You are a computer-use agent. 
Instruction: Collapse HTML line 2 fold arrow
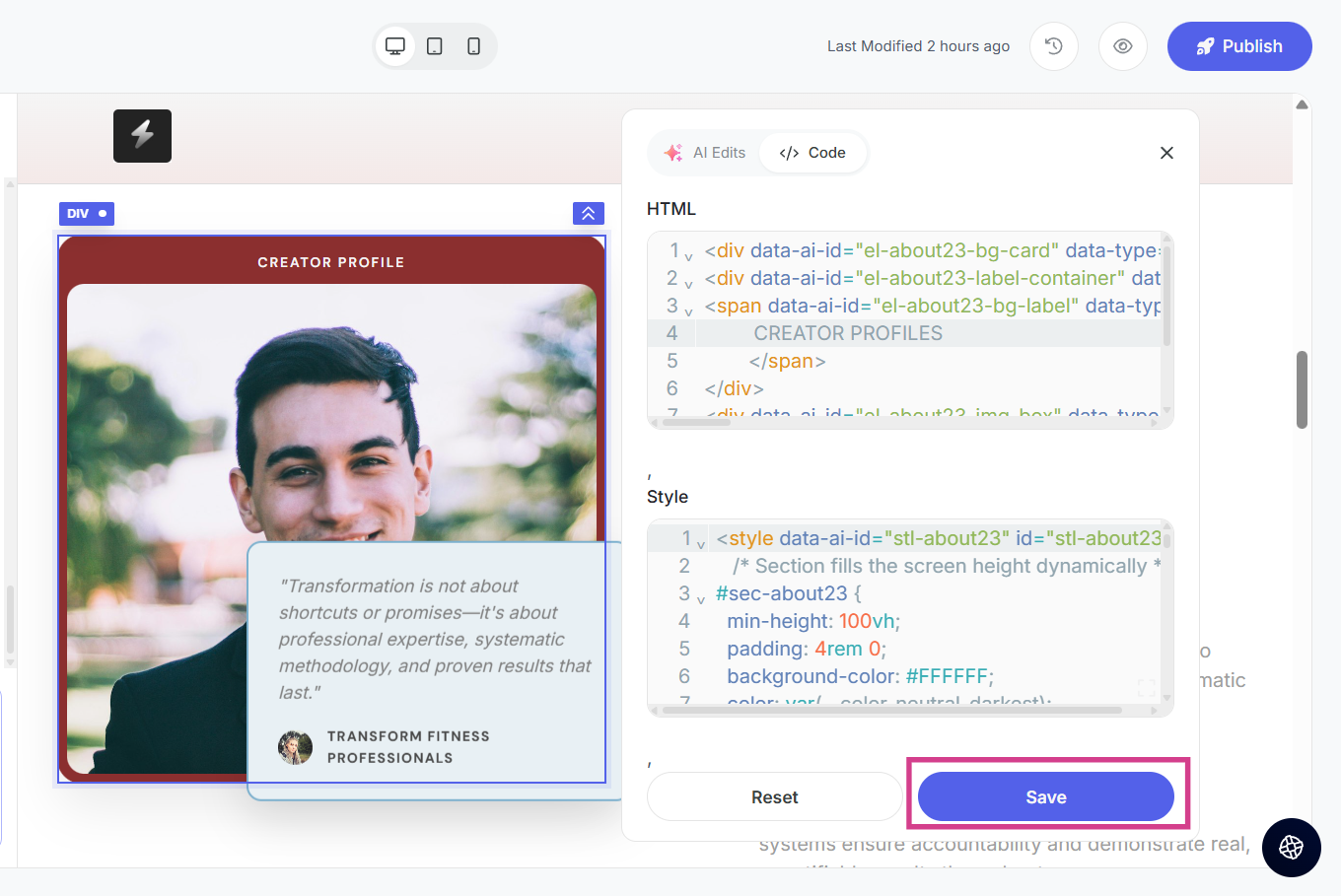click(x=688, y=284)
